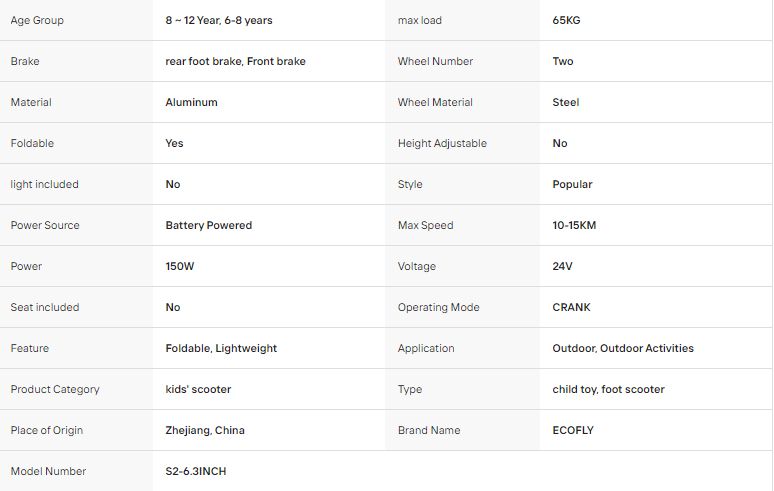Viewport: 774px width, 491px height.
Task: Click the max load value 65KG
Action: [x=566, y=20]
